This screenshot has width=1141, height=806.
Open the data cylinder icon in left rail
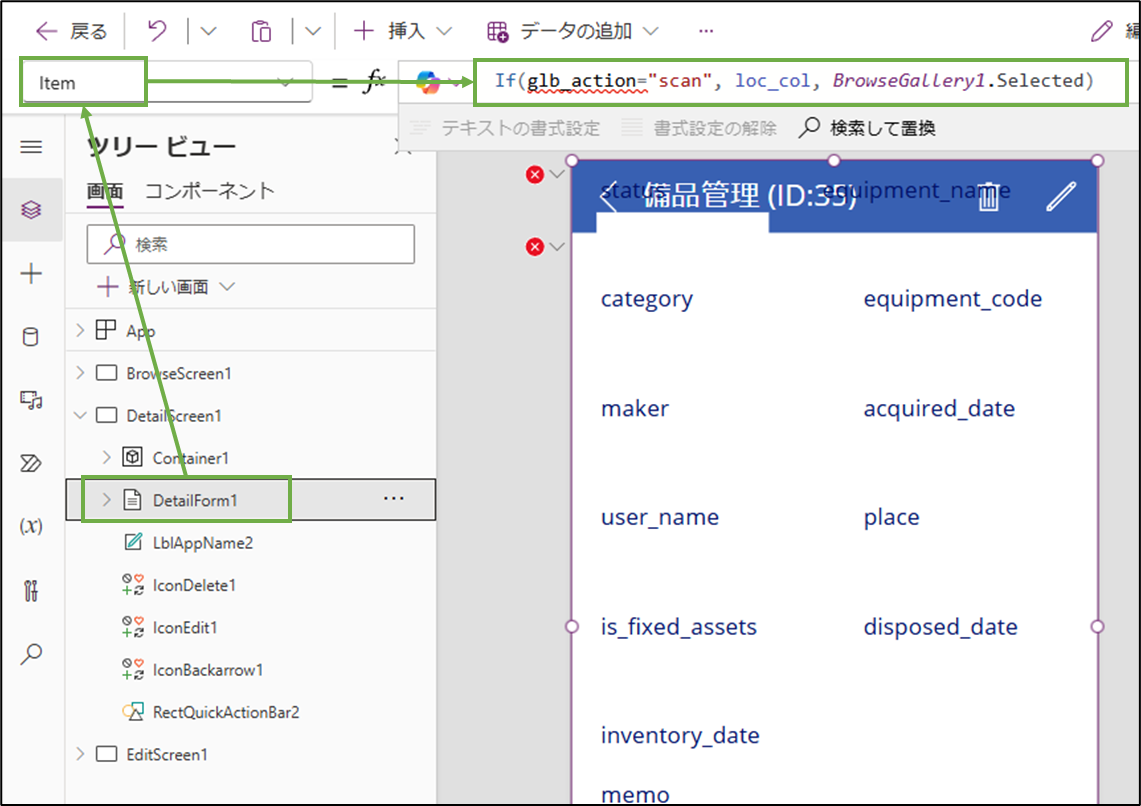pyautogui.click(x=31, y=337)
